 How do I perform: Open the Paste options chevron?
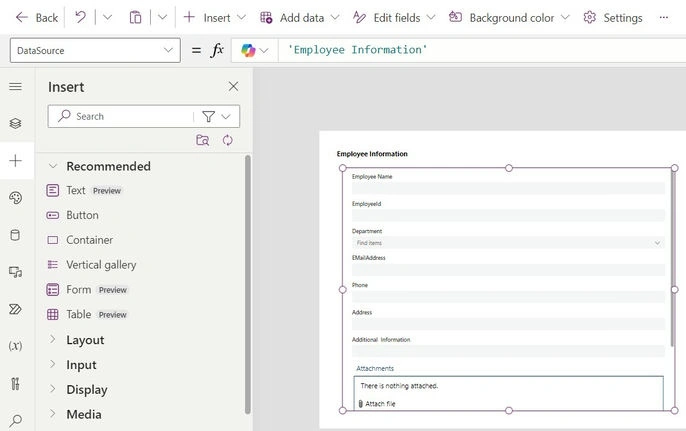point(162,18)
